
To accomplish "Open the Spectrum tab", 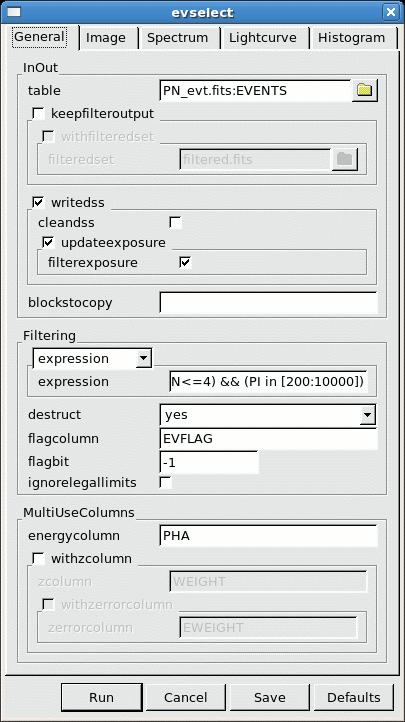I will pos(179,38).
